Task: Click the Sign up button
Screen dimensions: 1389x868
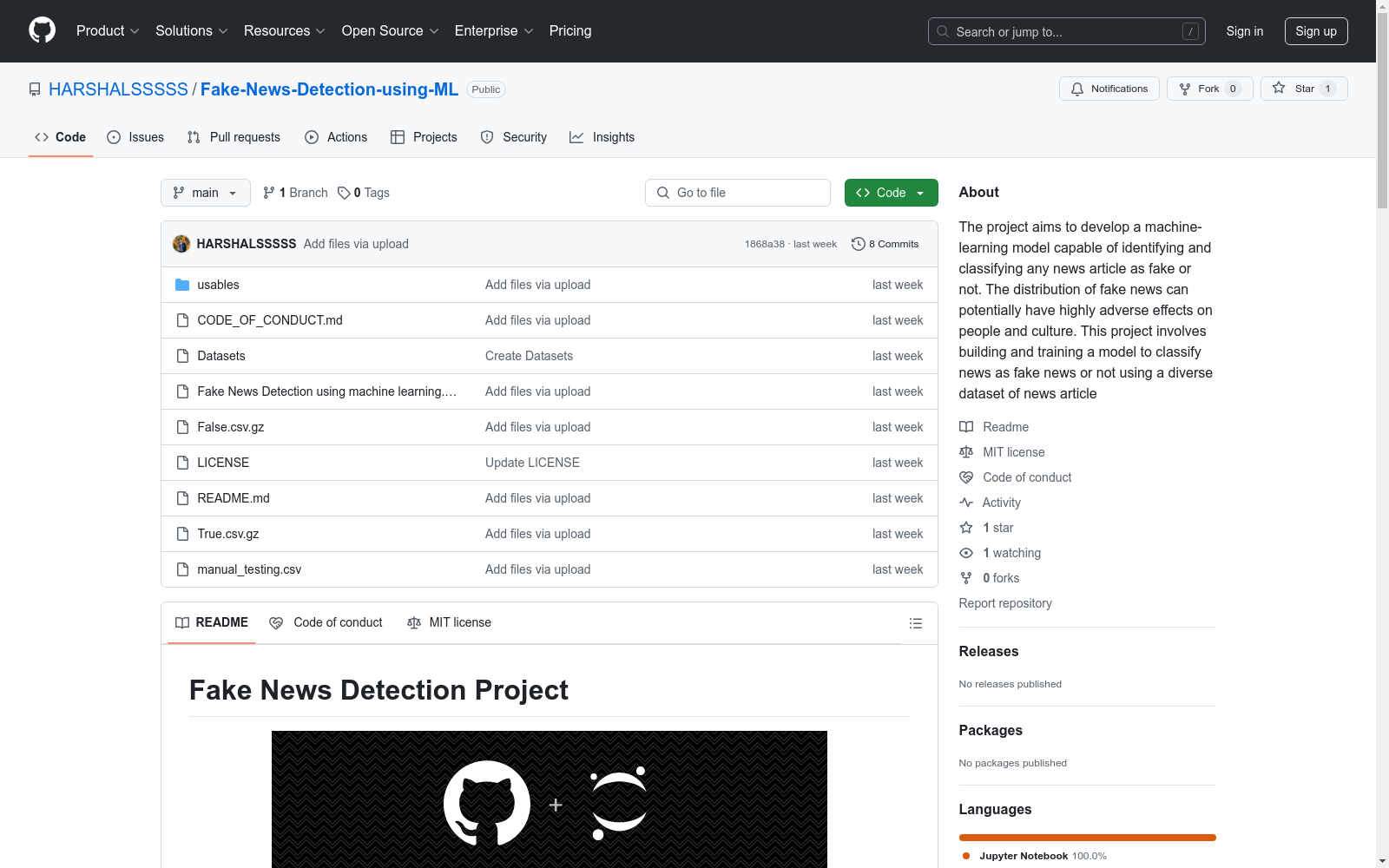Action: (1316, 31)
